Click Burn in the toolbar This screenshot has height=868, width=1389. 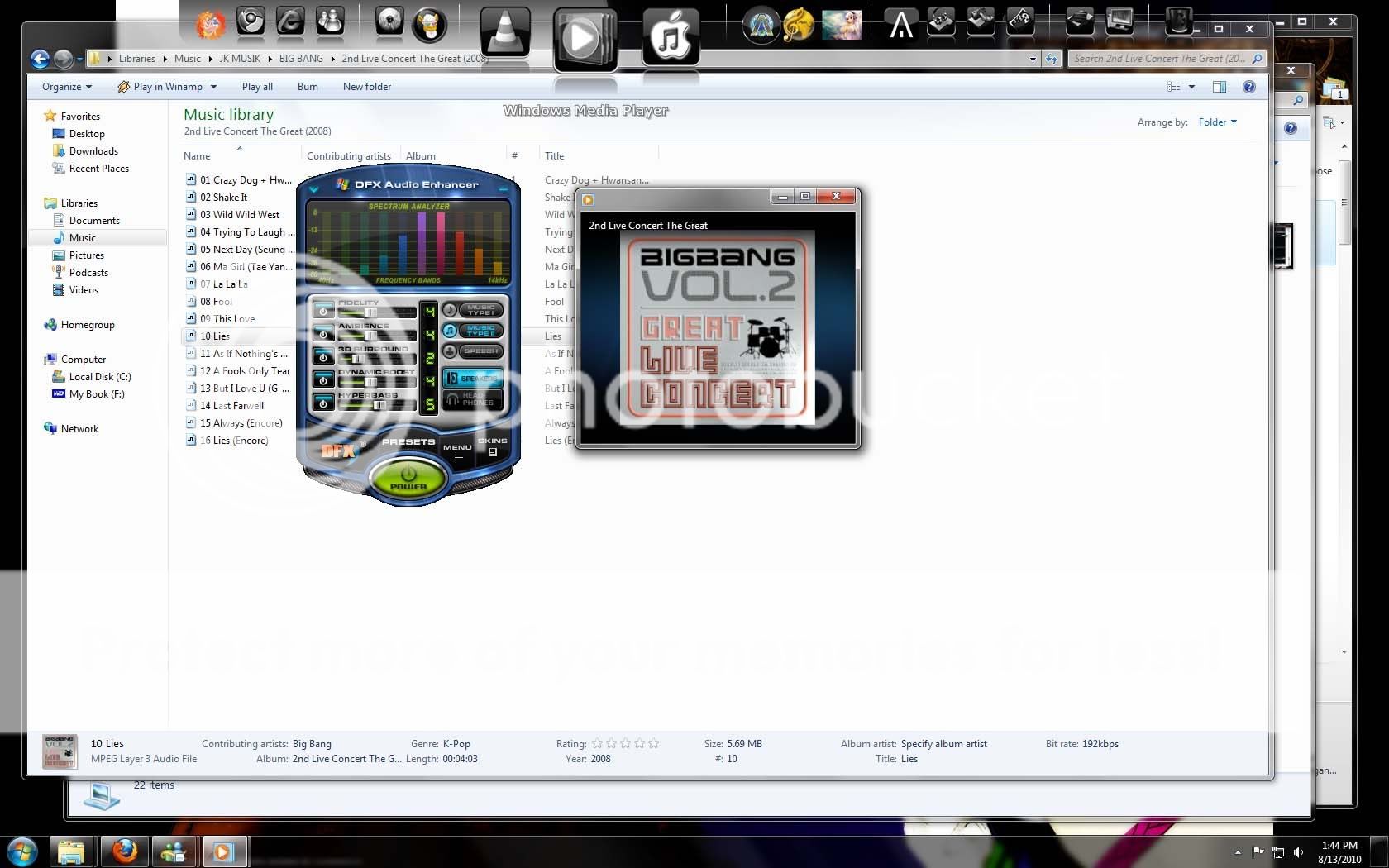tap(308, 87)
